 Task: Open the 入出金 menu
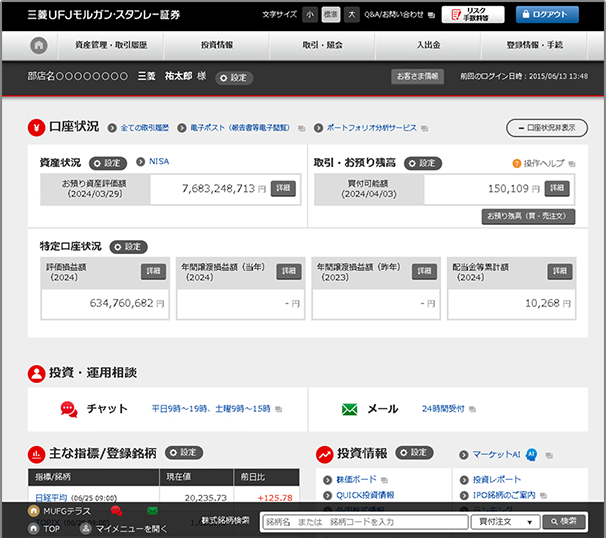pyautogui.click(x=428, y=46)
